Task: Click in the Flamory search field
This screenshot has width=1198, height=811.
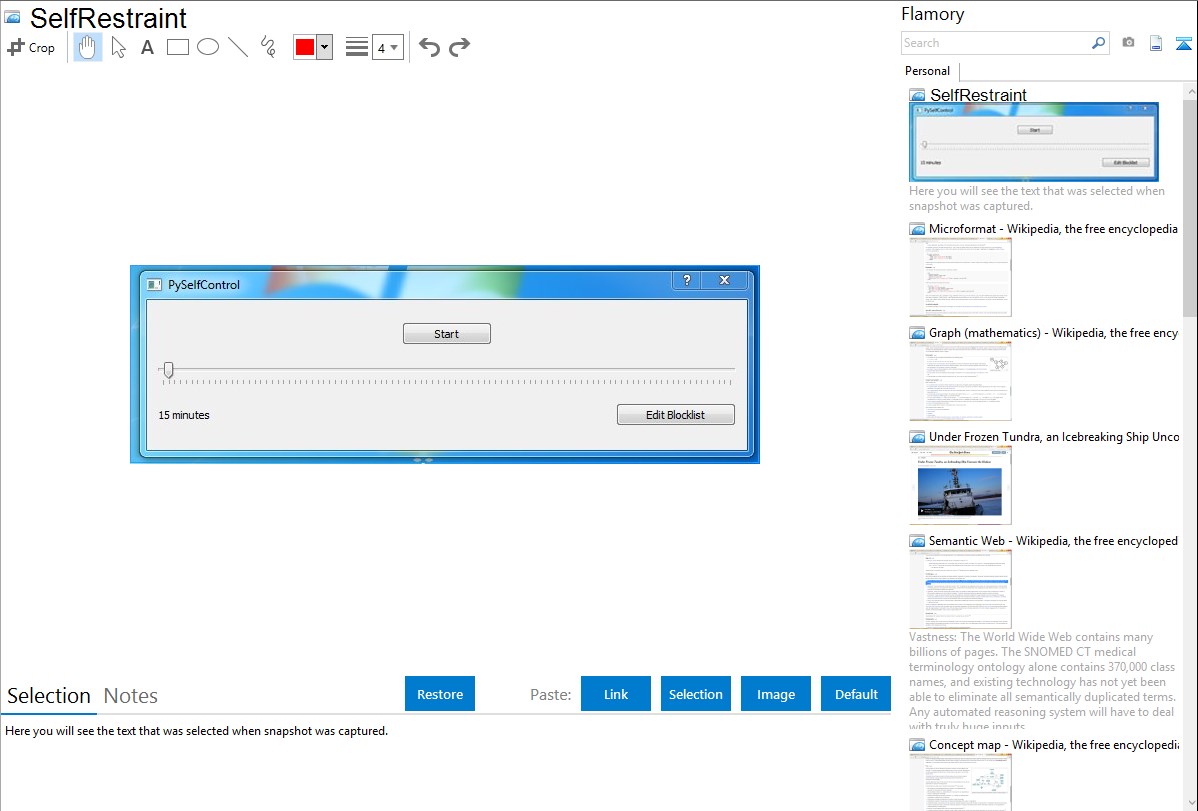Action: tap(995, 43)
